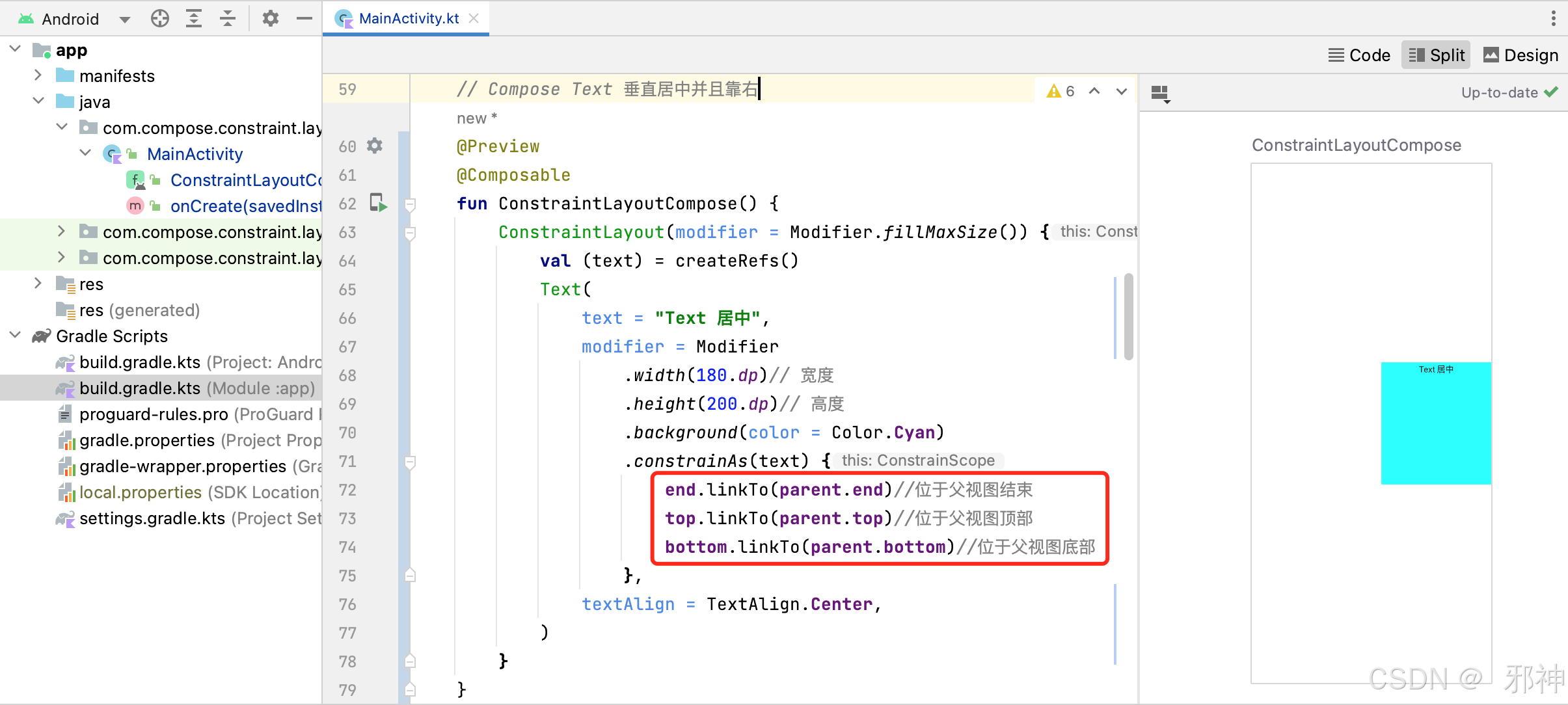Click the app module folder icon
This screenshot has height=705, width=1568.
tap(42, 50)
